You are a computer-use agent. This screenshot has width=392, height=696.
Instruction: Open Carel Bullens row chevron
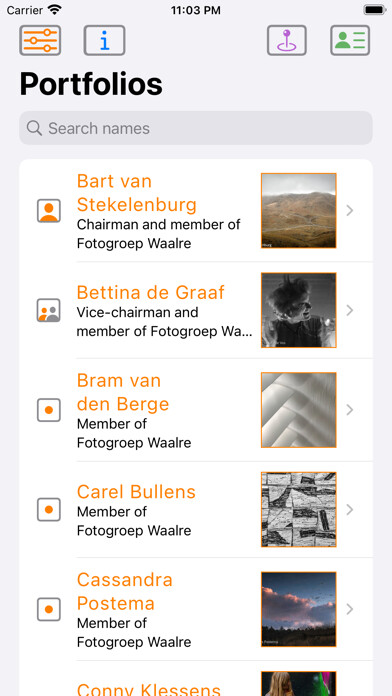point(350,510)
